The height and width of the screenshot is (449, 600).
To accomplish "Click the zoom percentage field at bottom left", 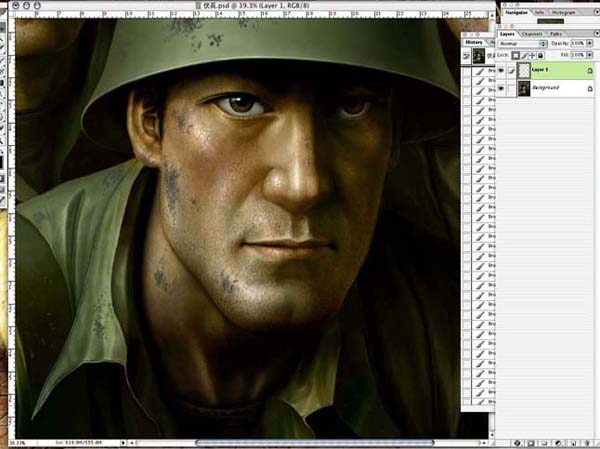I will pos(18,443).
